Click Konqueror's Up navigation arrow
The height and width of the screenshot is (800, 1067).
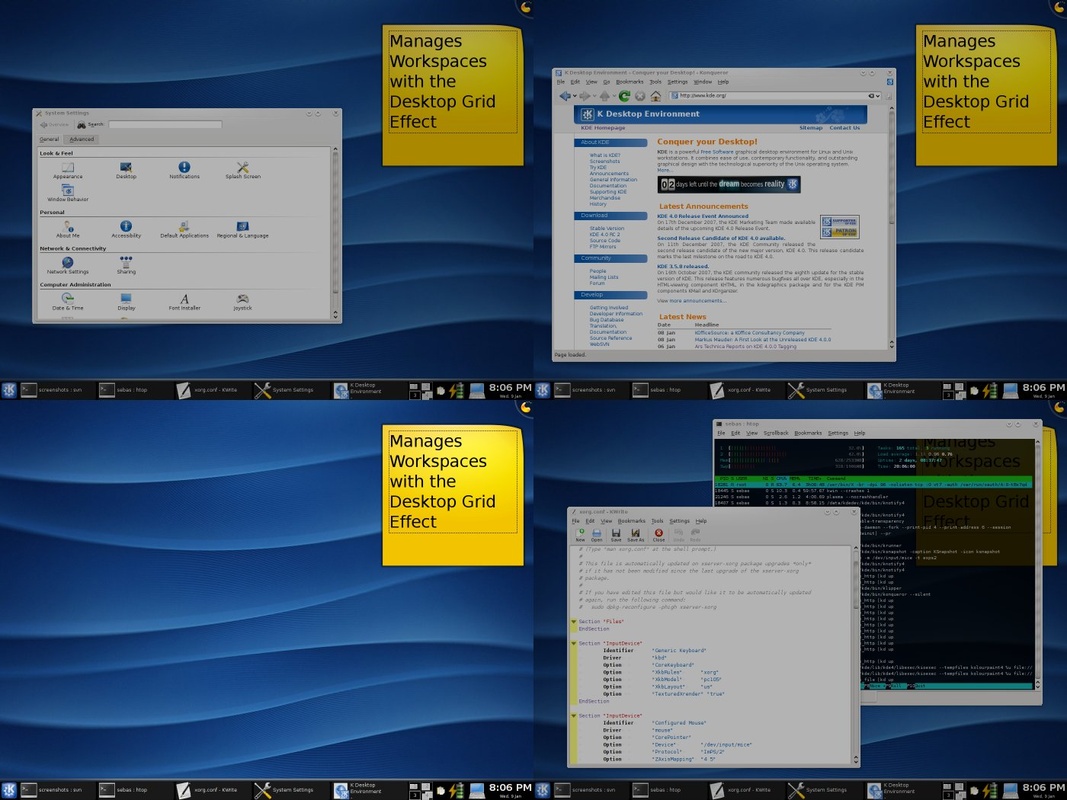[604, 96]
